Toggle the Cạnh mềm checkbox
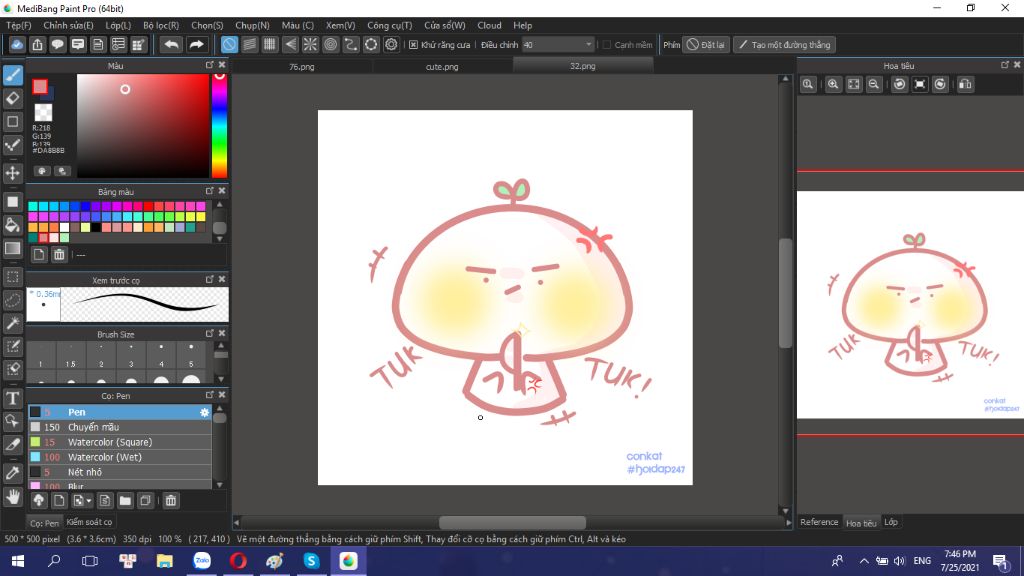The height and width of the screenshot is (576, 1024). pyautogui.click(x=607, y=44)
